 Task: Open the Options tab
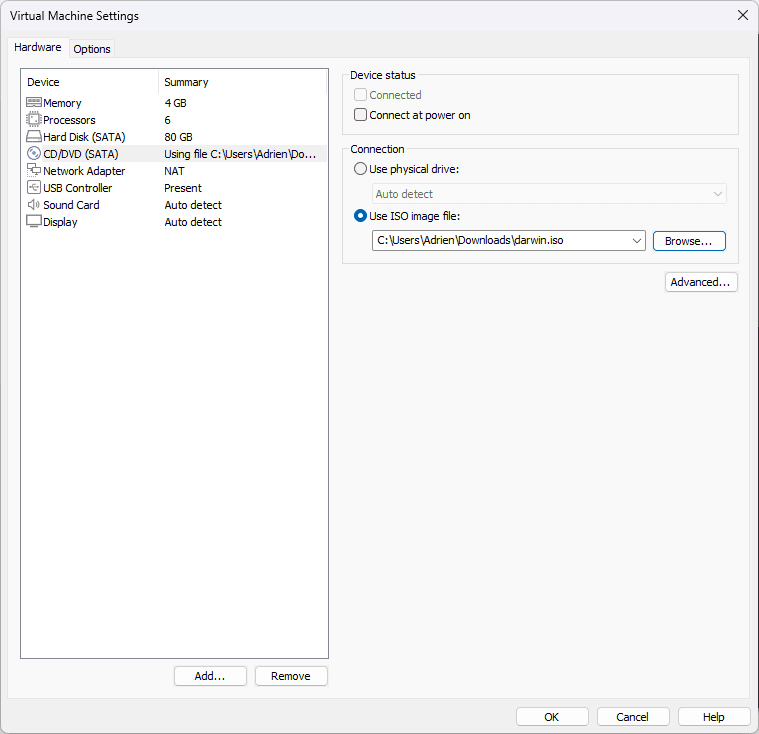tap(92, 49)
